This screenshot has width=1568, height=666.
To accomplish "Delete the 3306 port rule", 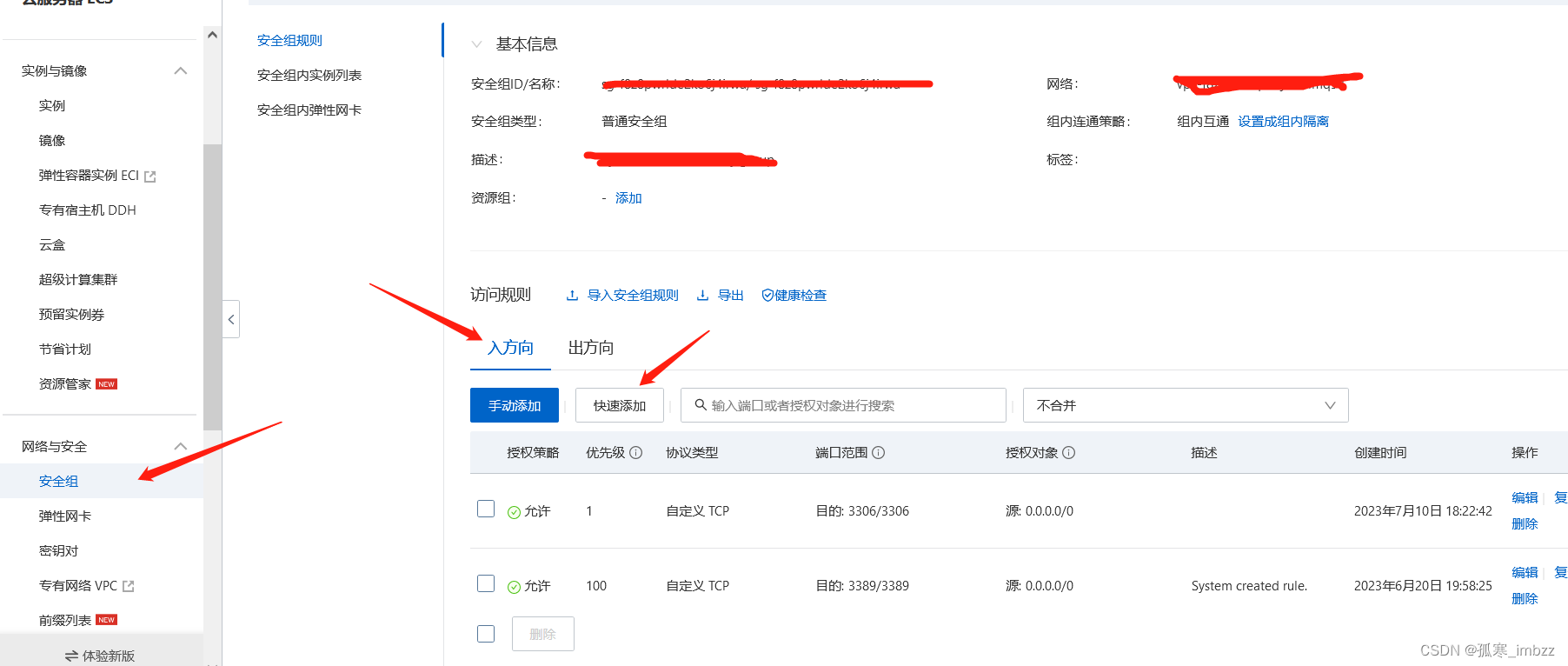I will click(x=1525, y=524).
